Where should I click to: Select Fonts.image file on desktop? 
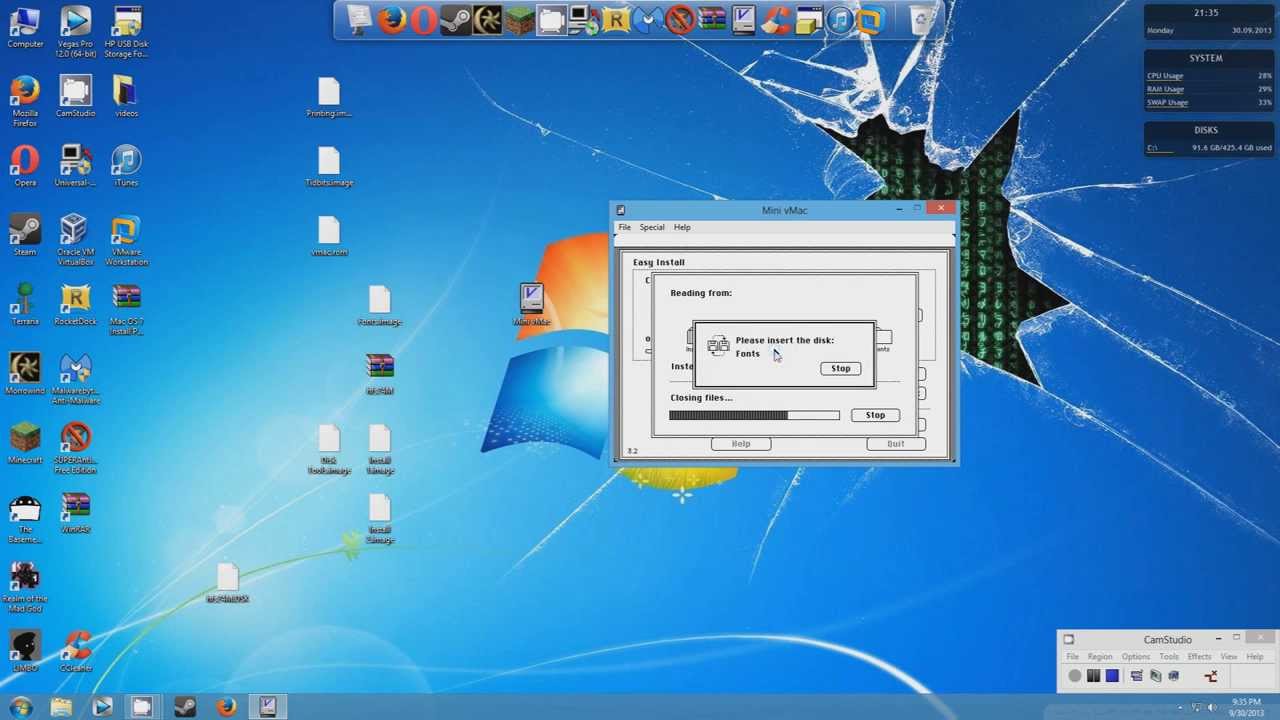[x=379, y=306]
